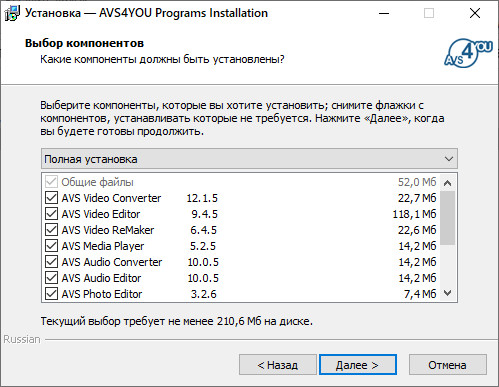Image resolution: width=499 pixels, height=387 pixels.
Task: Click the AVS4YOU logo in header
Action: 468,54
